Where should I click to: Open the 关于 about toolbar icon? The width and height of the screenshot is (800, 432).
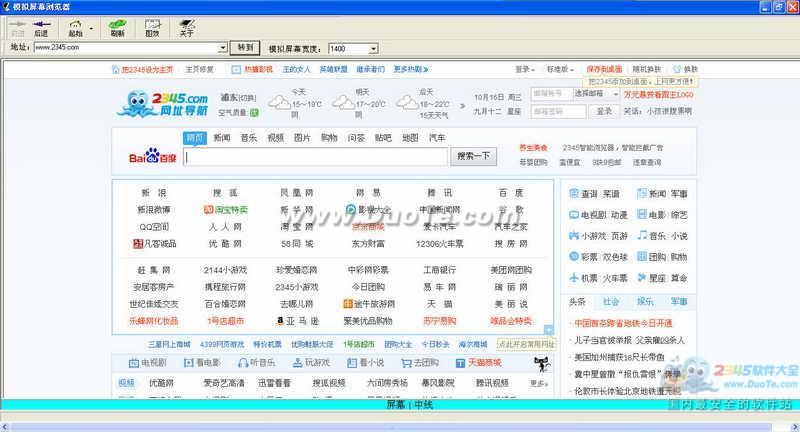186,23
